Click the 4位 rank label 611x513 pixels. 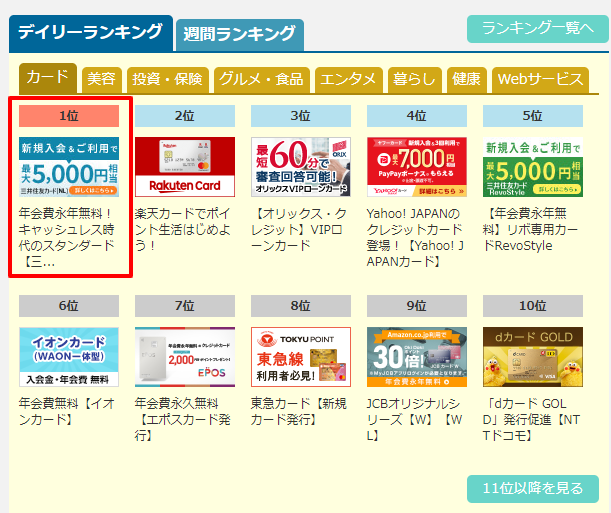pyautogui.click(x=417, y=116)
